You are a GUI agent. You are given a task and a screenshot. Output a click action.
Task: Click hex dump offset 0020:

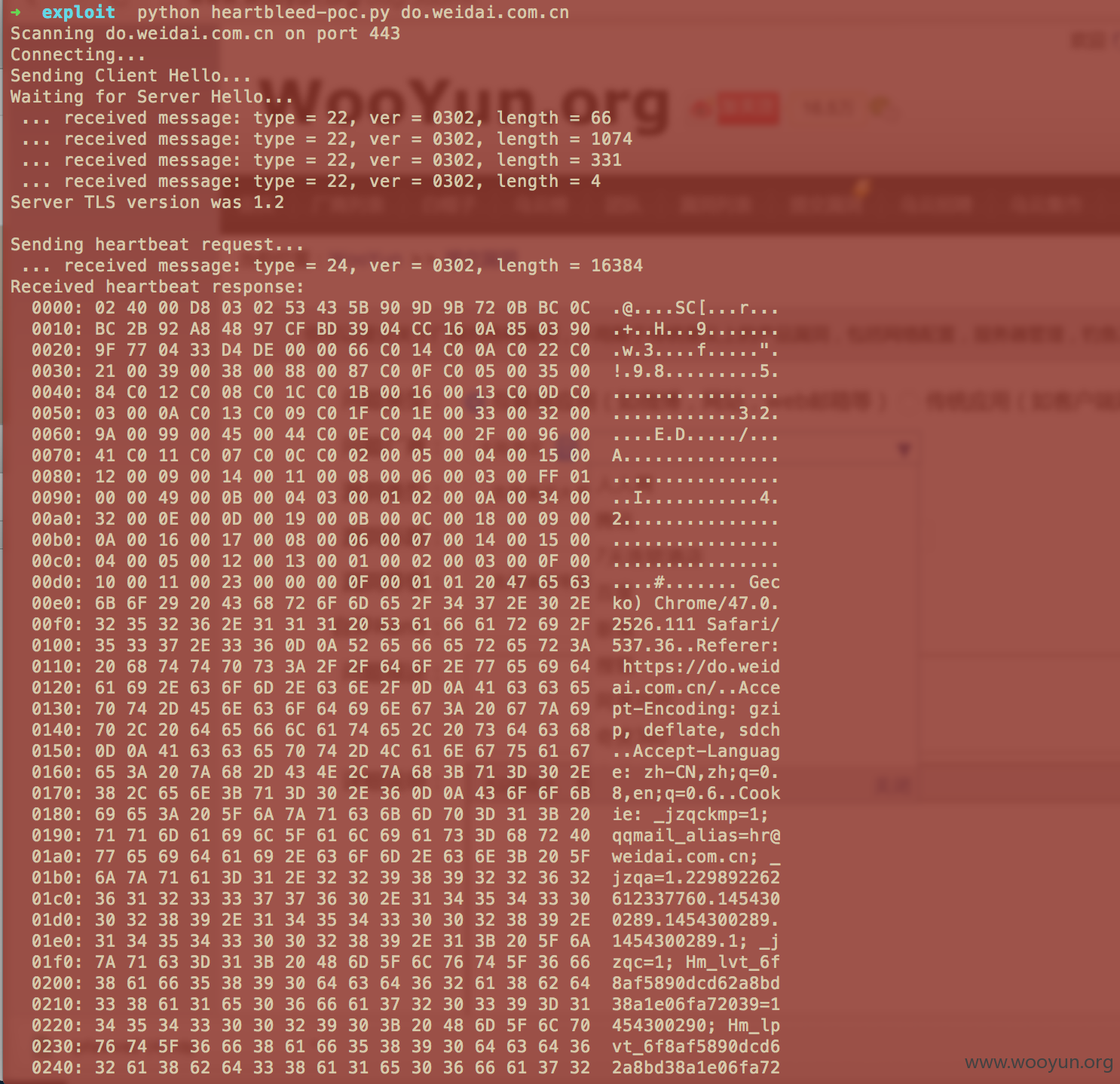57,350
